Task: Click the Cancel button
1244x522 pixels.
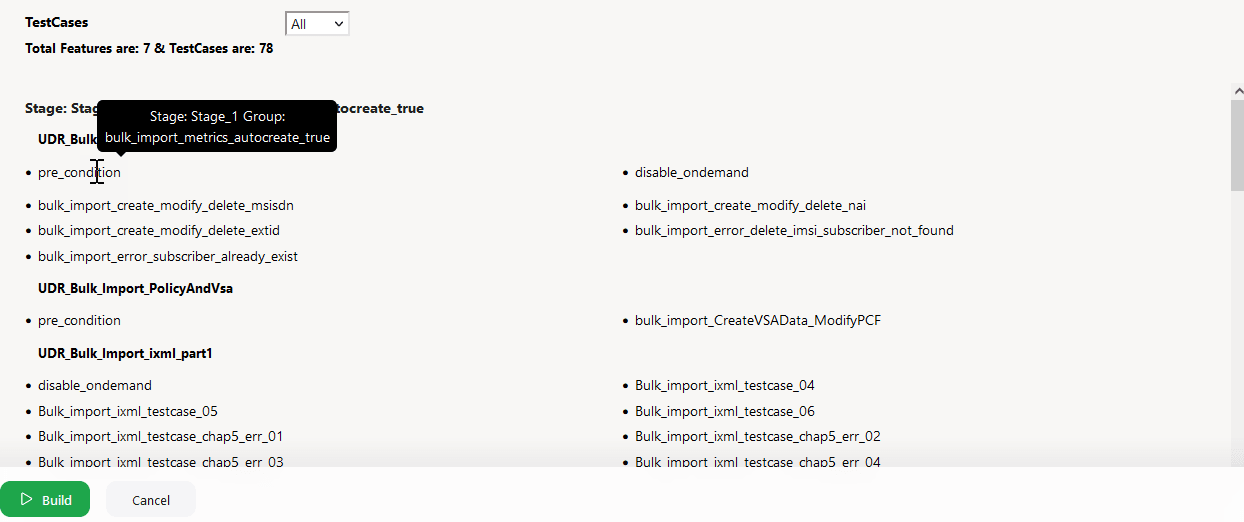Action: coord(151,500)
